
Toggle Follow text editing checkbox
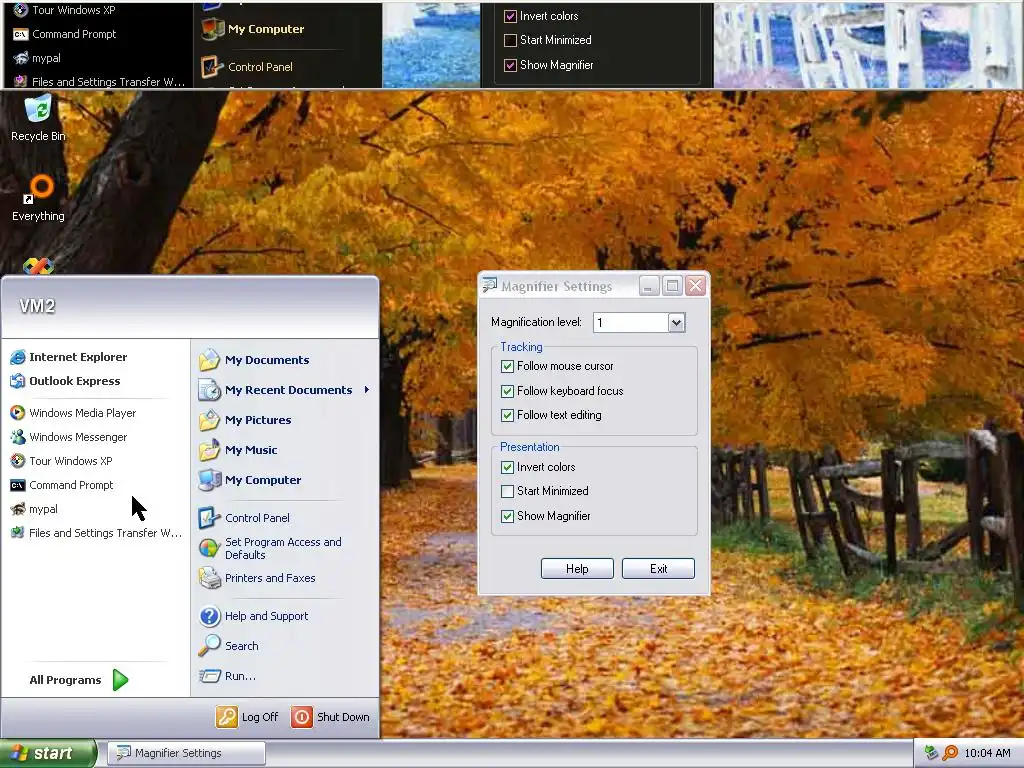click(x=507, y=415)
